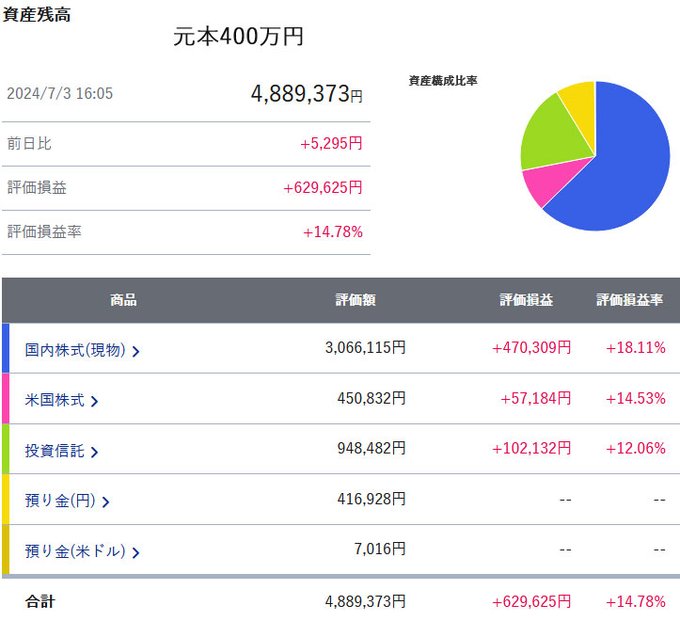
Task: Click the chevron next to 預り金(円)
Action: point(105,502)
